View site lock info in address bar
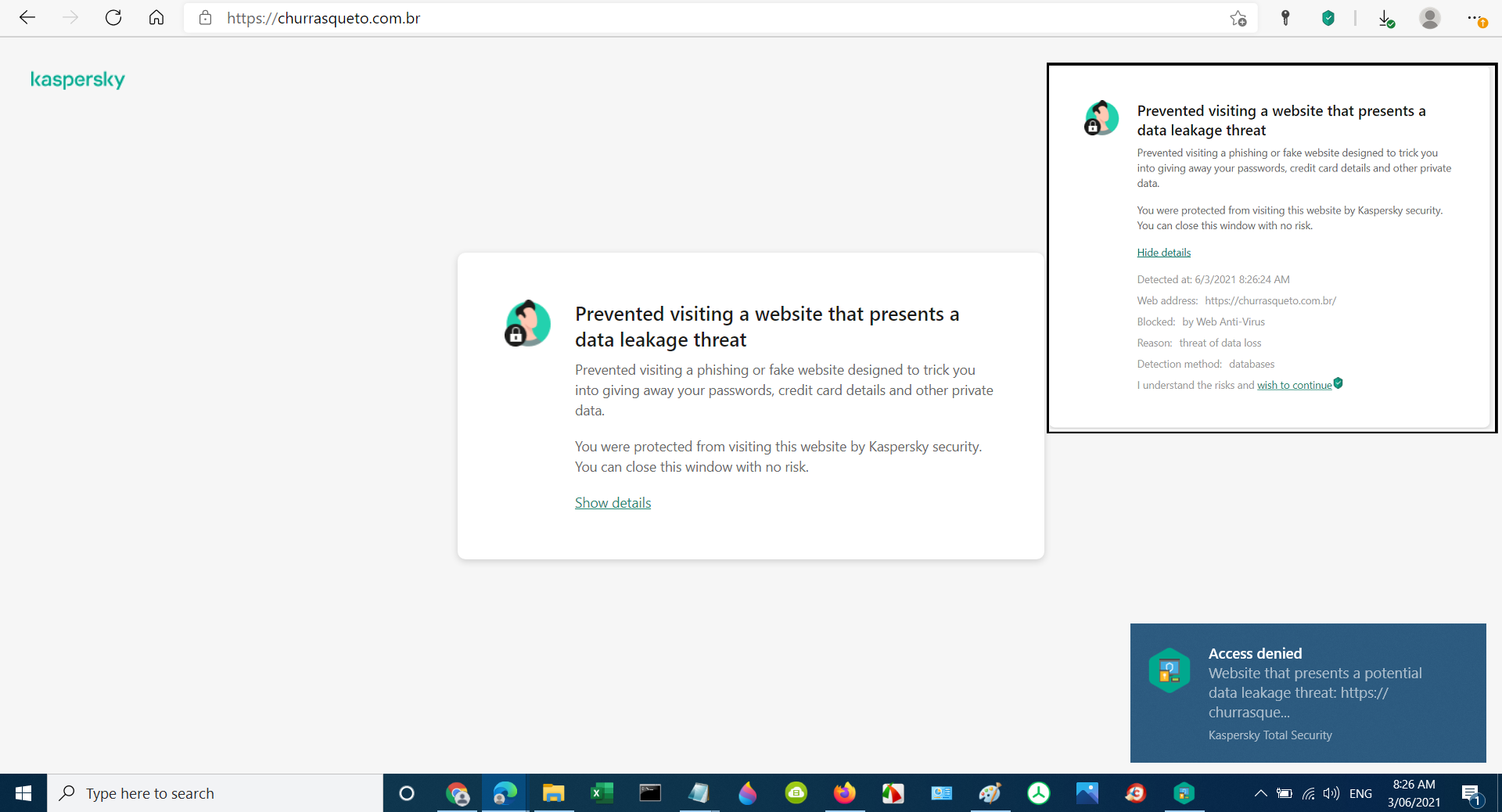This screenshot has height=812, width=1502. [205, 18]
